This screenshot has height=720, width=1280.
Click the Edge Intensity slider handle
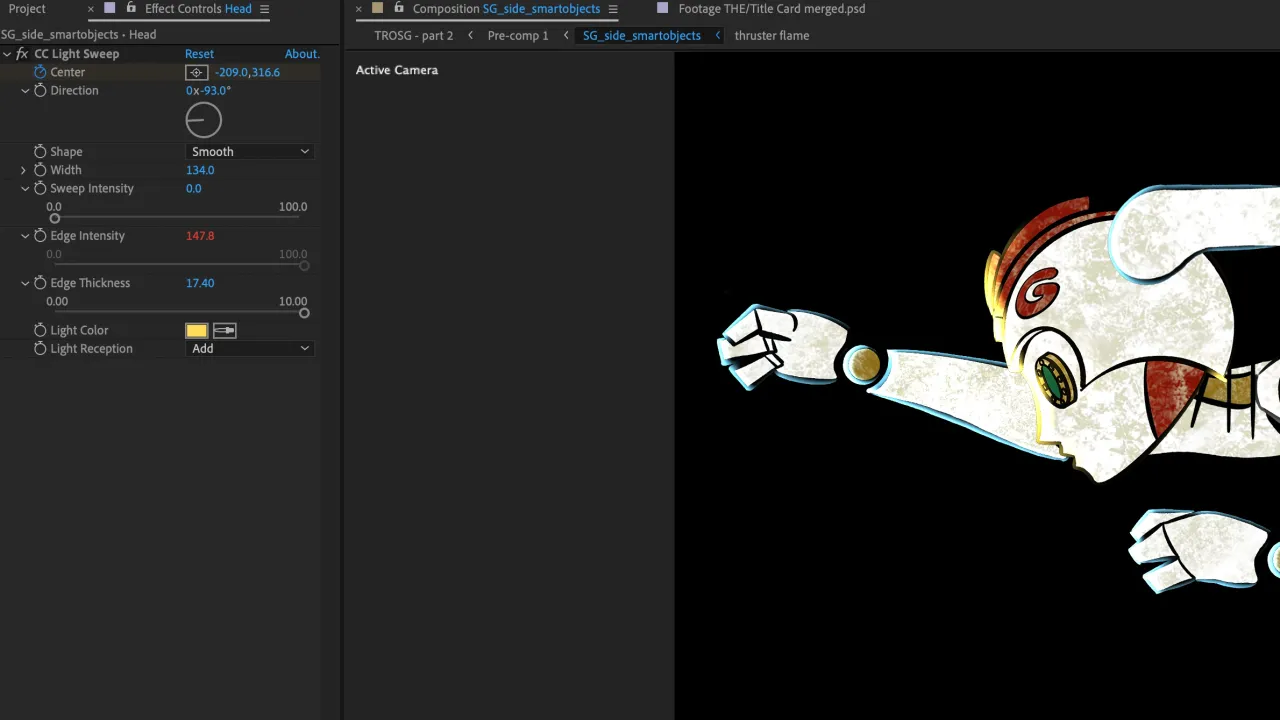pos(304,265)
